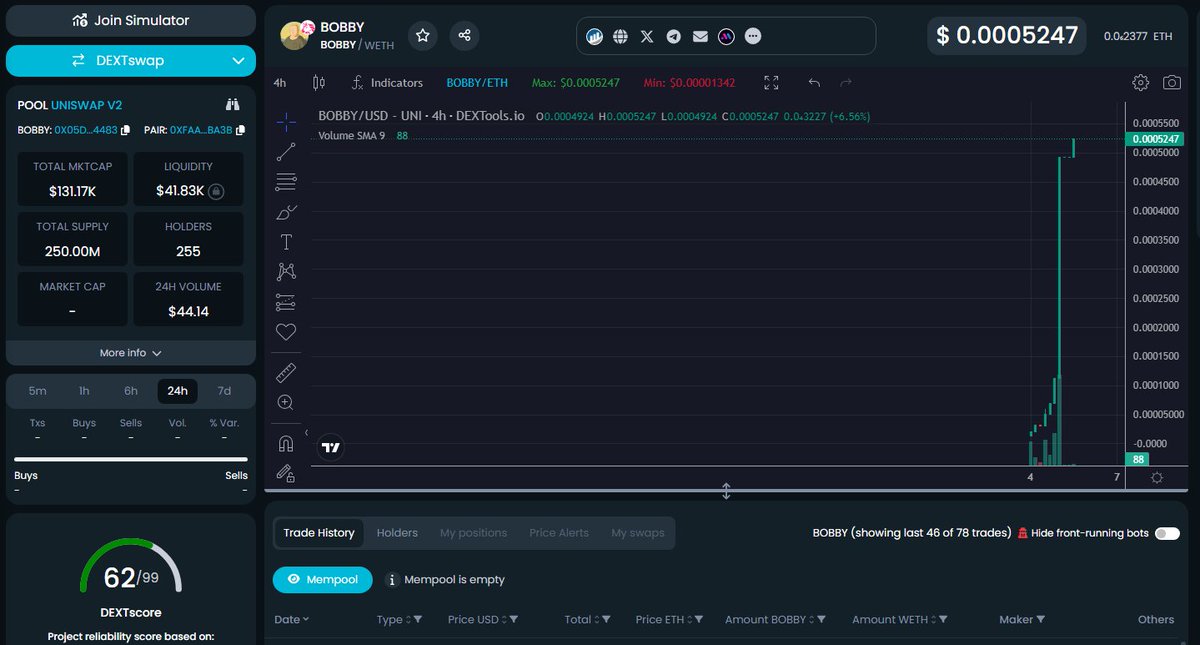Undo the last chart action

[x=814, y=83]
